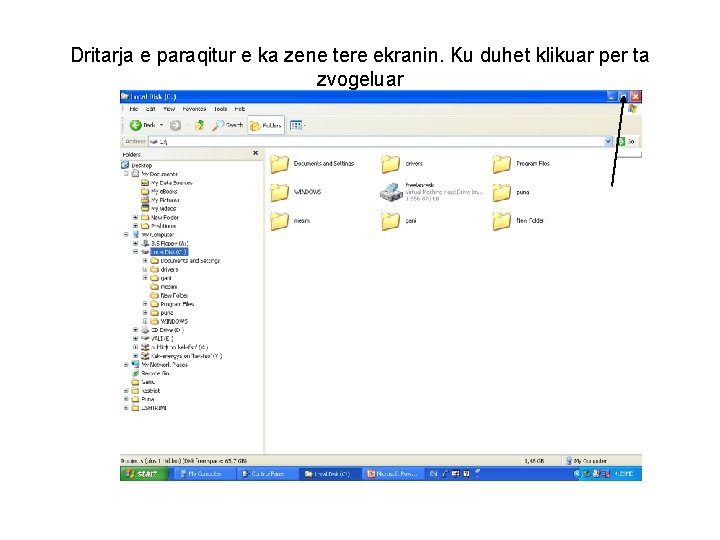
Task: Collapse the My Documents tree node
Action: 126,174
